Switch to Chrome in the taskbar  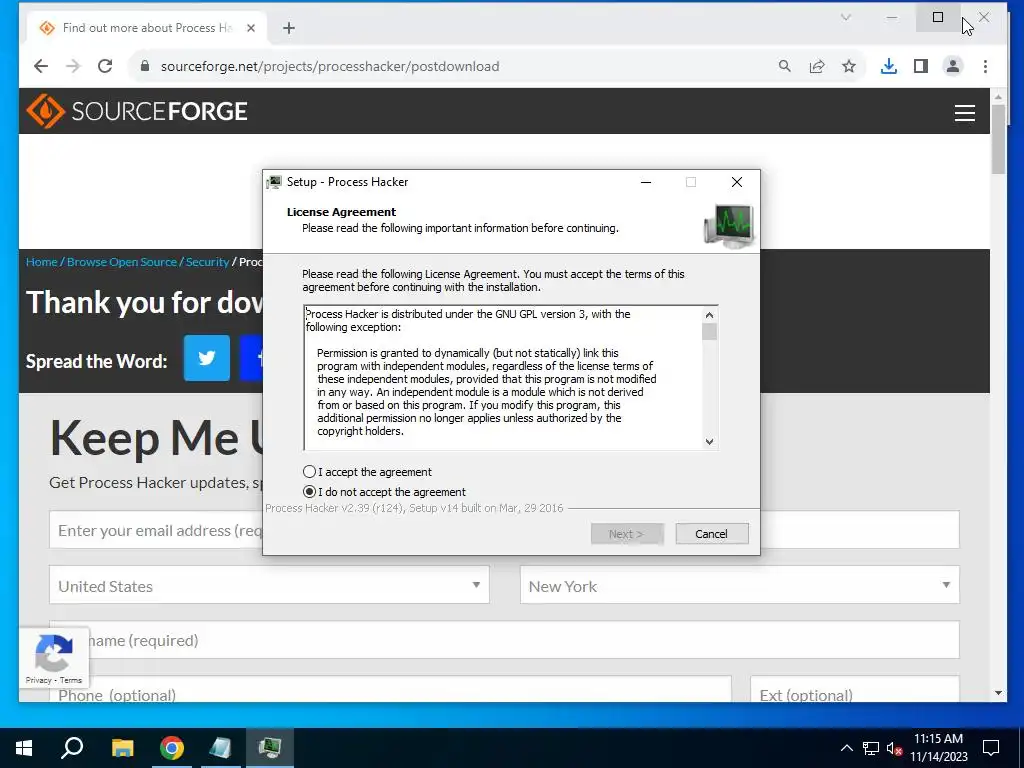pyautogui.click(x=172, y=748)
